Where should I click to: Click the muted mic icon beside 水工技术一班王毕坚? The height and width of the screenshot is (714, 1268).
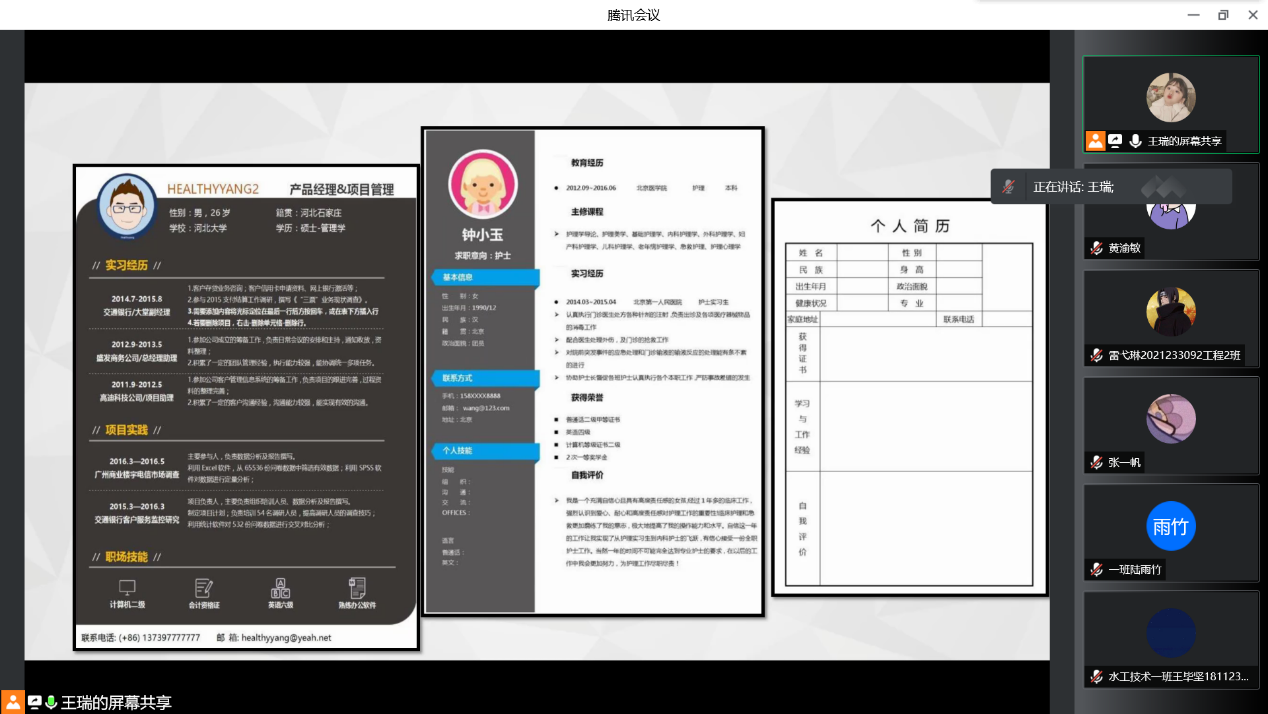pos(1097,676)
